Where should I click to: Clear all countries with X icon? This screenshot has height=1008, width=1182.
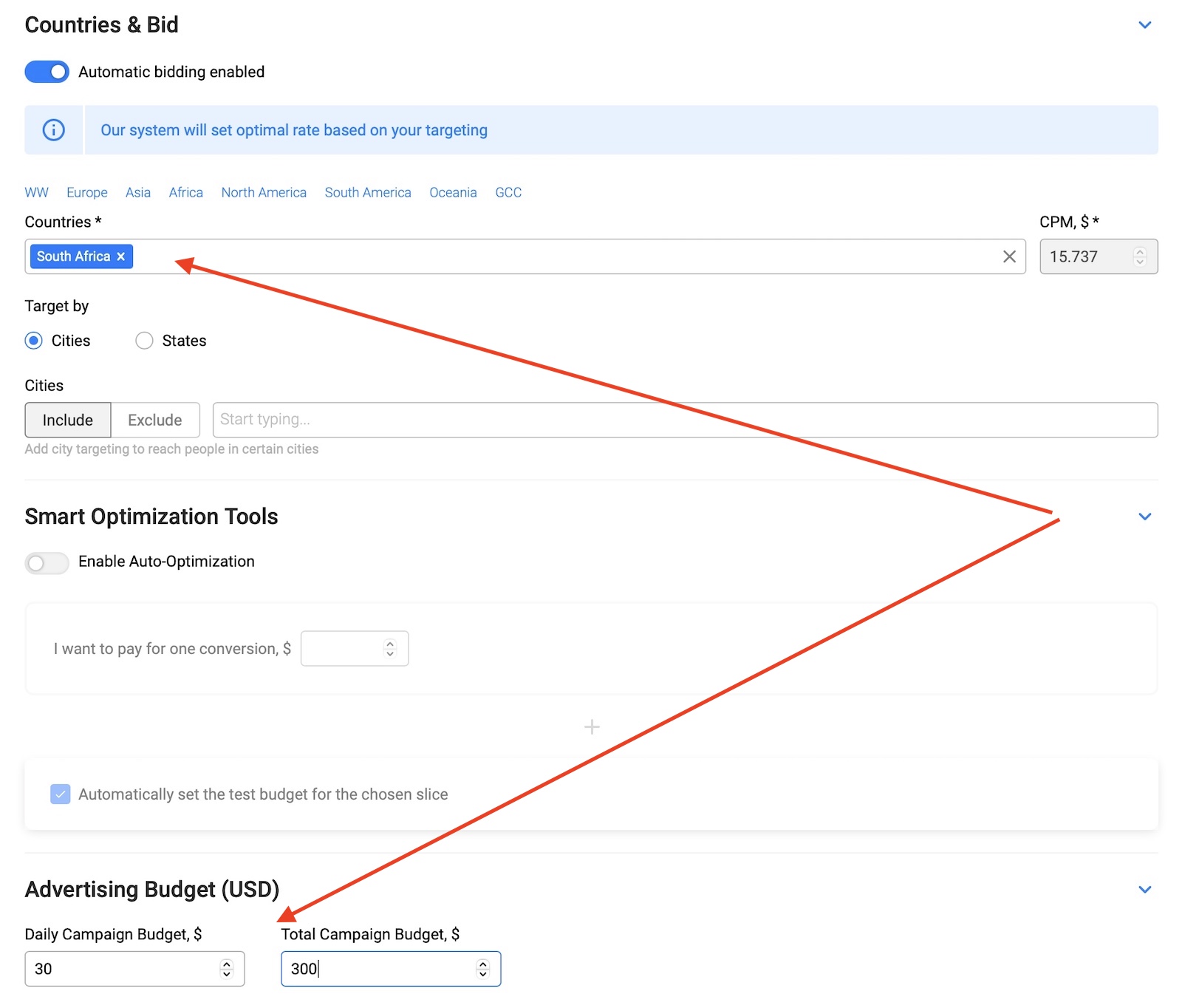point(1009,256)
